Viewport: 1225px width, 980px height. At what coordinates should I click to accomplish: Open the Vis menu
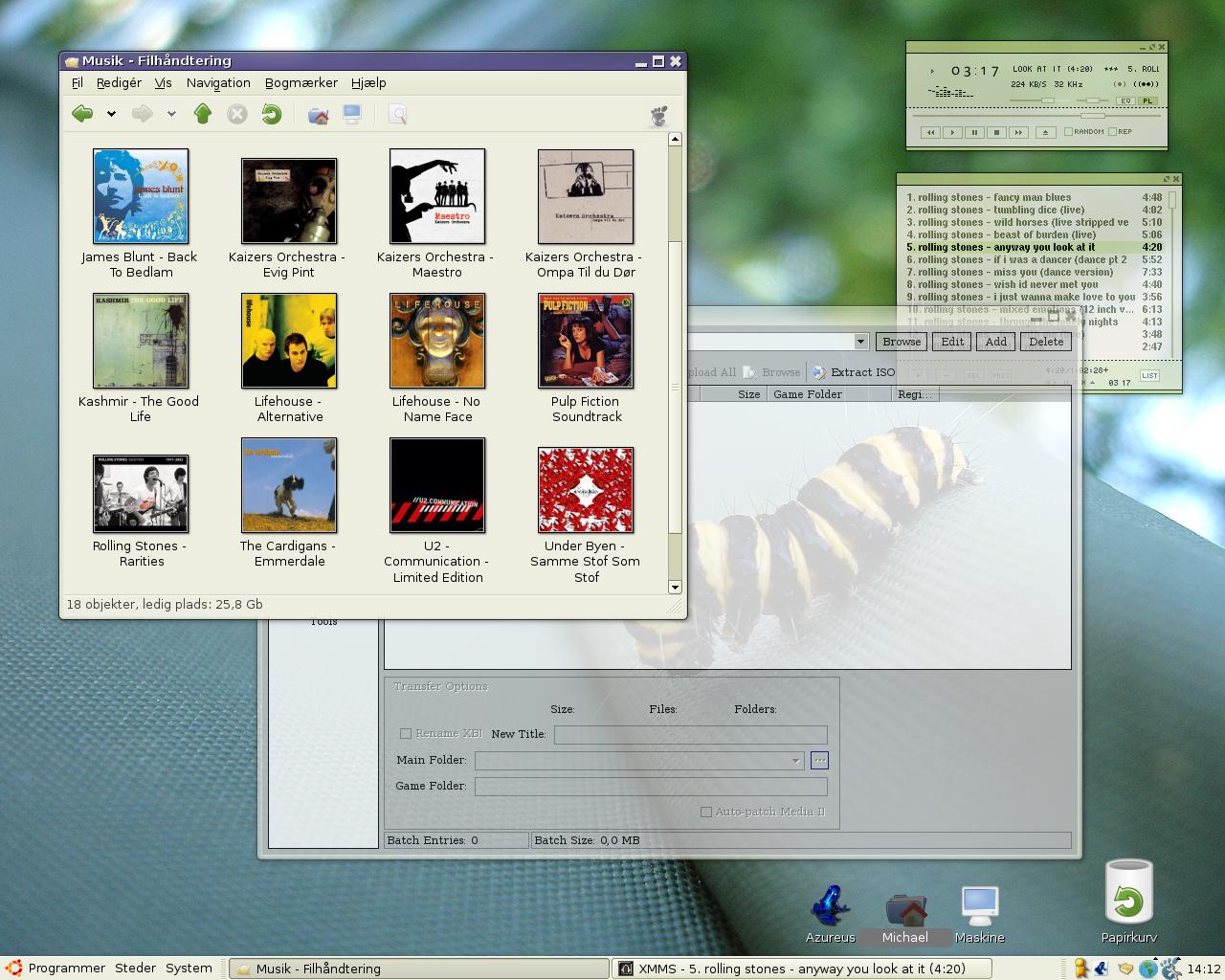pos(164,83)
